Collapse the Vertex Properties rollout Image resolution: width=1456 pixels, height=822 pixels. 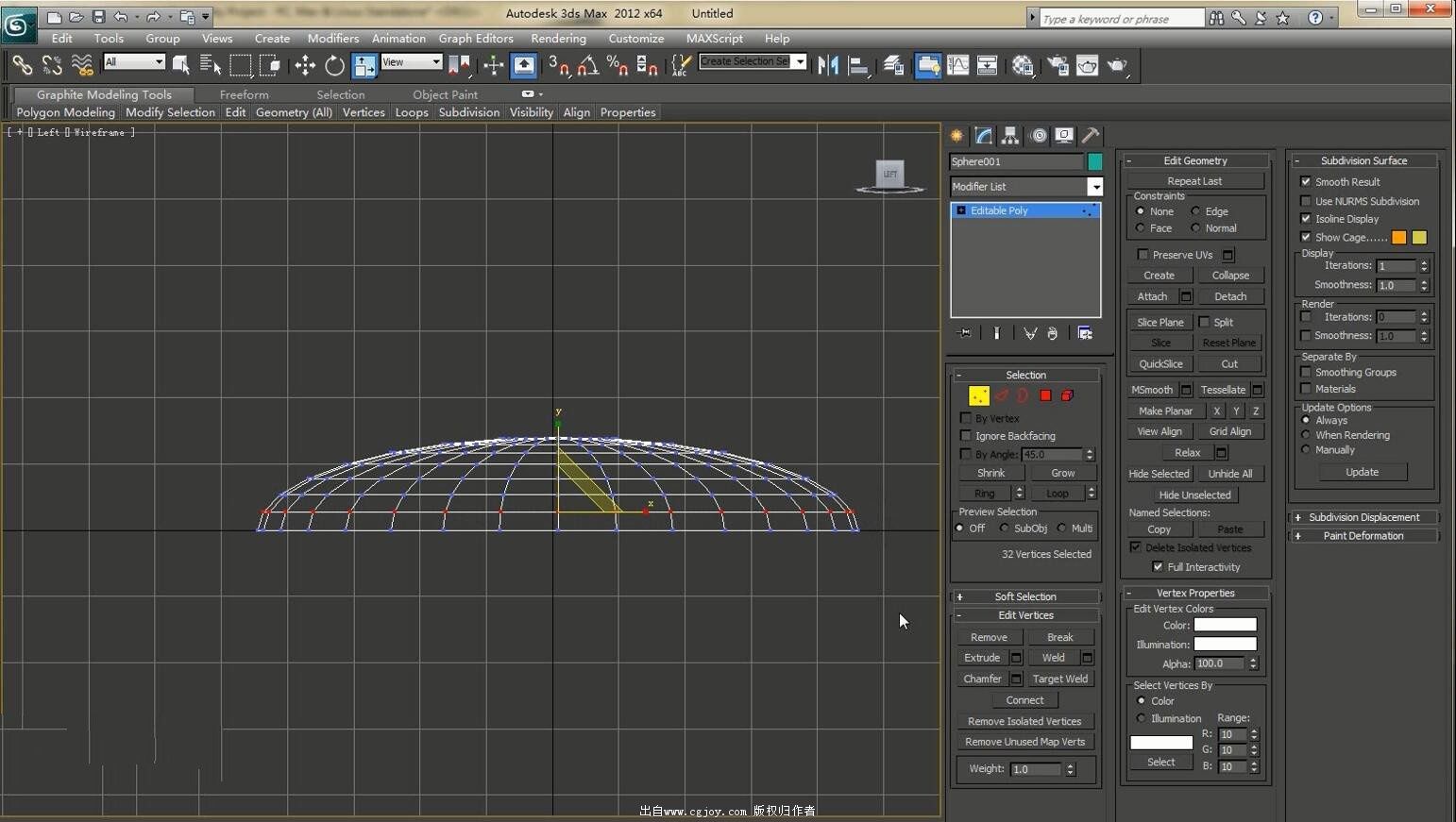(x=1195, y=593)
